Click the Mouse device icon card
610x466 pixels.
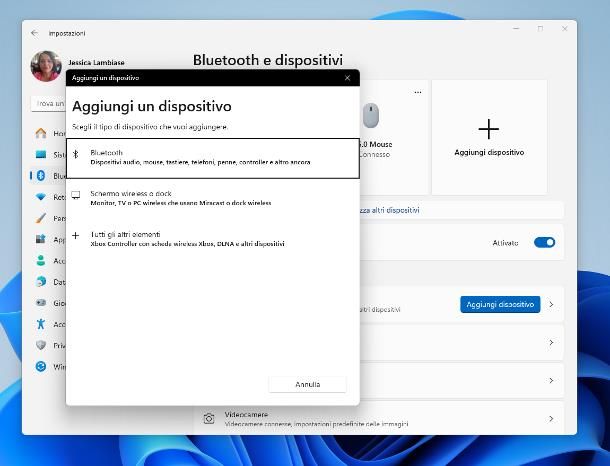(371, 116)
